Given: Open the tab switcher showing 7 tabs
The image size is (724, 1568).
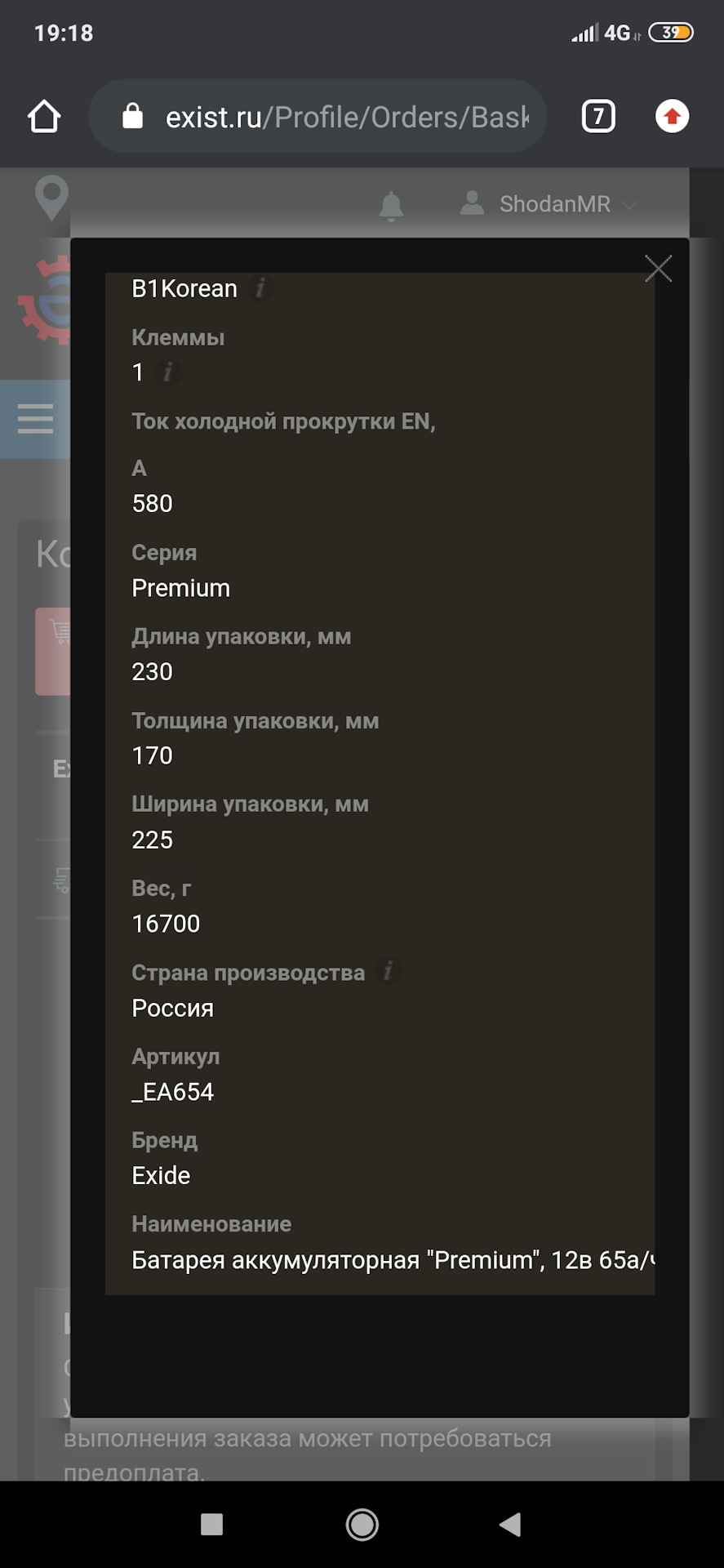Looking at the screenshot, I should pyautogui.click(x=598, y=117).
